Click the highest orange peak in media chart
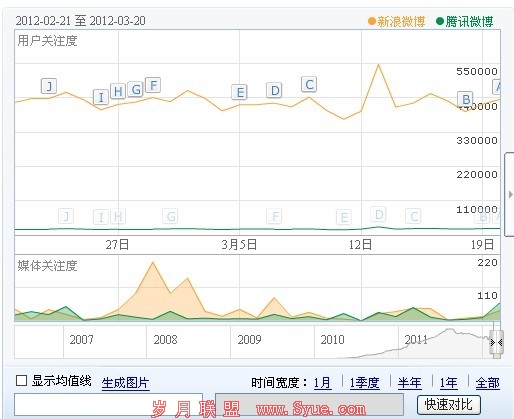 153,263
